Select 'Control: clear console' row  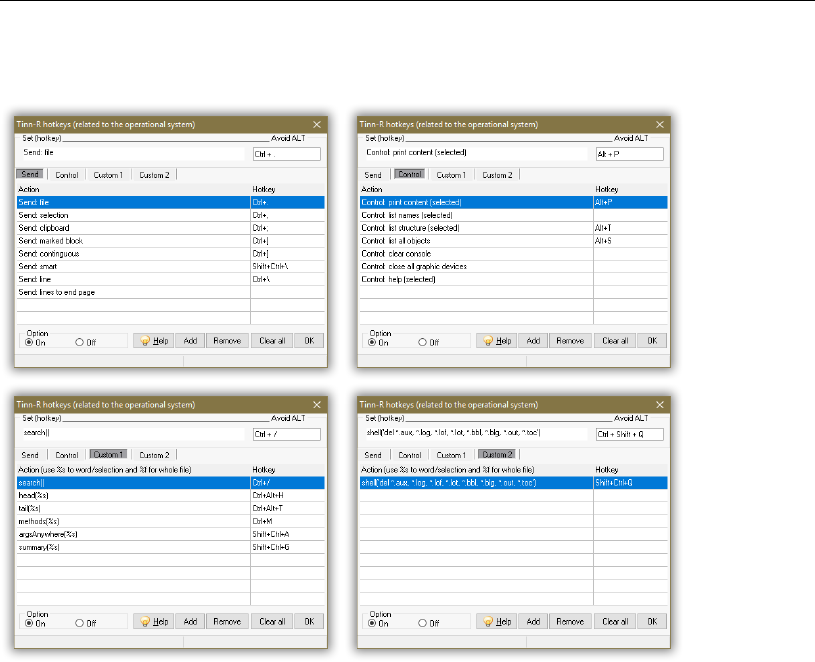514,254
